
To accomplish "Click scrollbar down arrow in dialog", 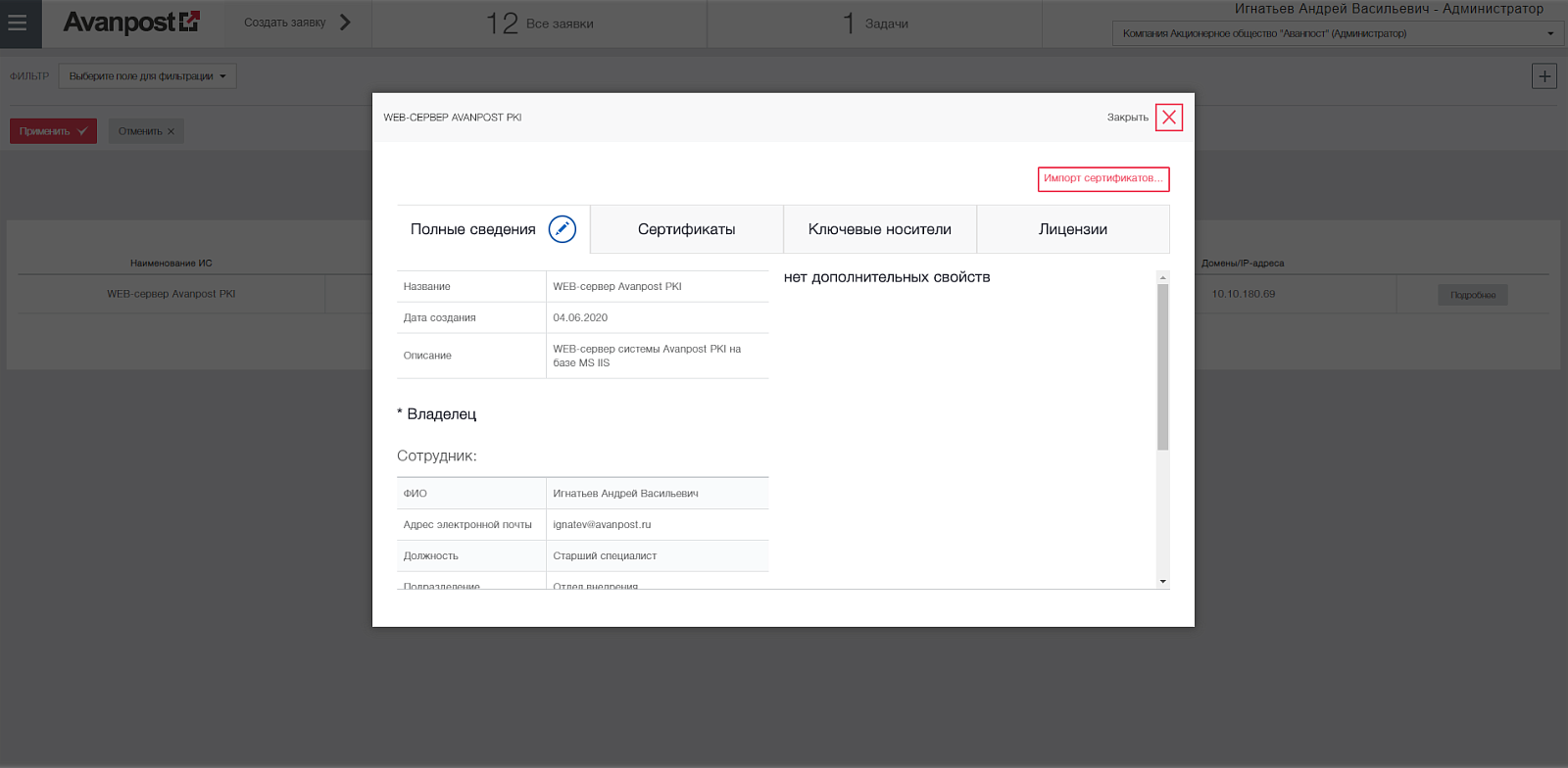I will pos(1163,582).
